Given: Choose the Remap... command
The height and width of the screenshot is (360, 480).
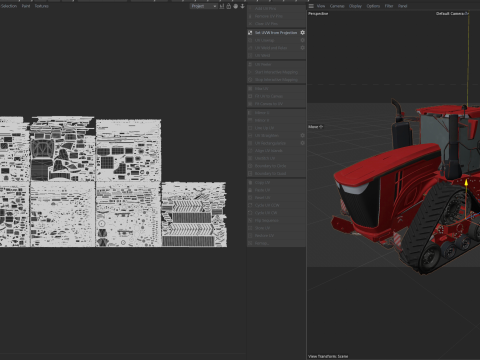Looking at the screenshot, I should 276,243.
